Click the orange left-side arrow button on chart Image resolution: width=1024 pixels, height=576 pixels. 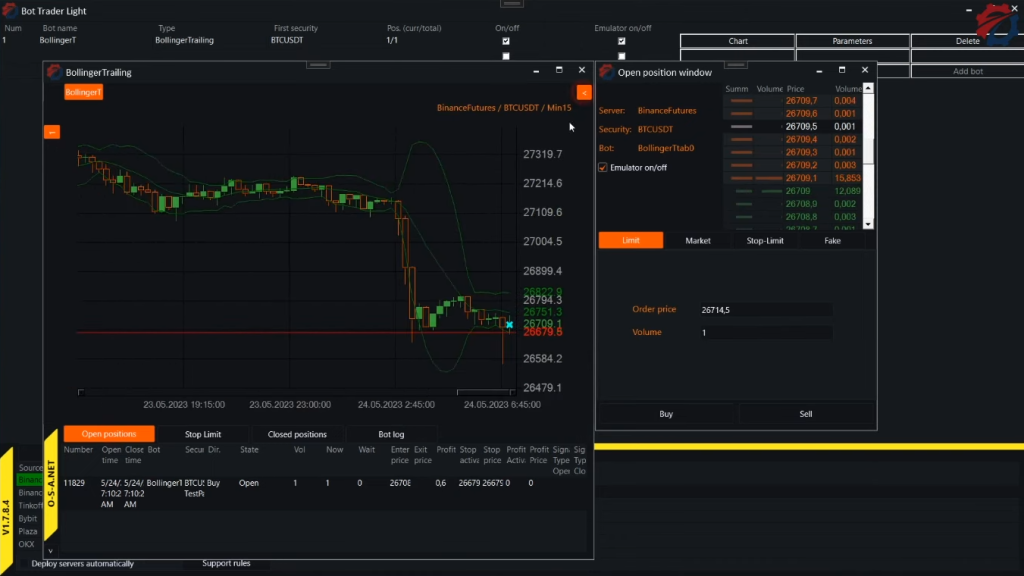point(52,131)
